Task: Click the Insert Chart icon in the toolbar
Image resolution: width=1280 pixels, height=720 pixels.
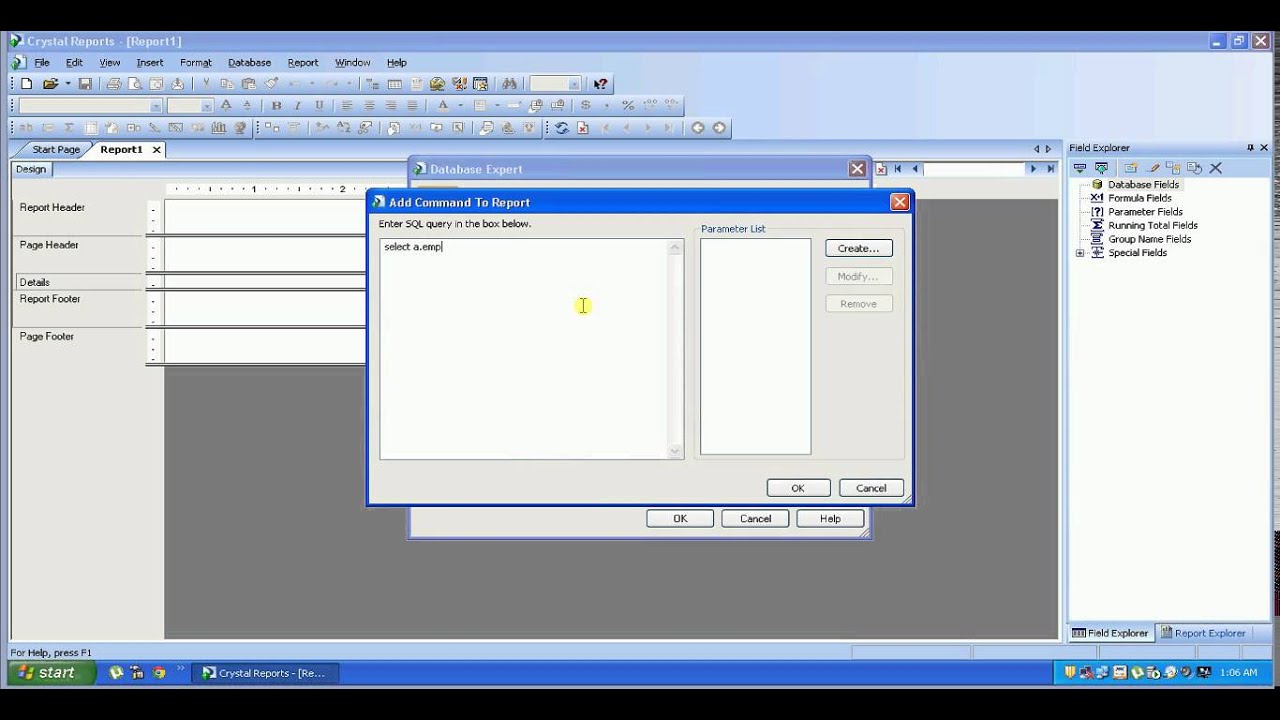Action: (x=218, y=127)
